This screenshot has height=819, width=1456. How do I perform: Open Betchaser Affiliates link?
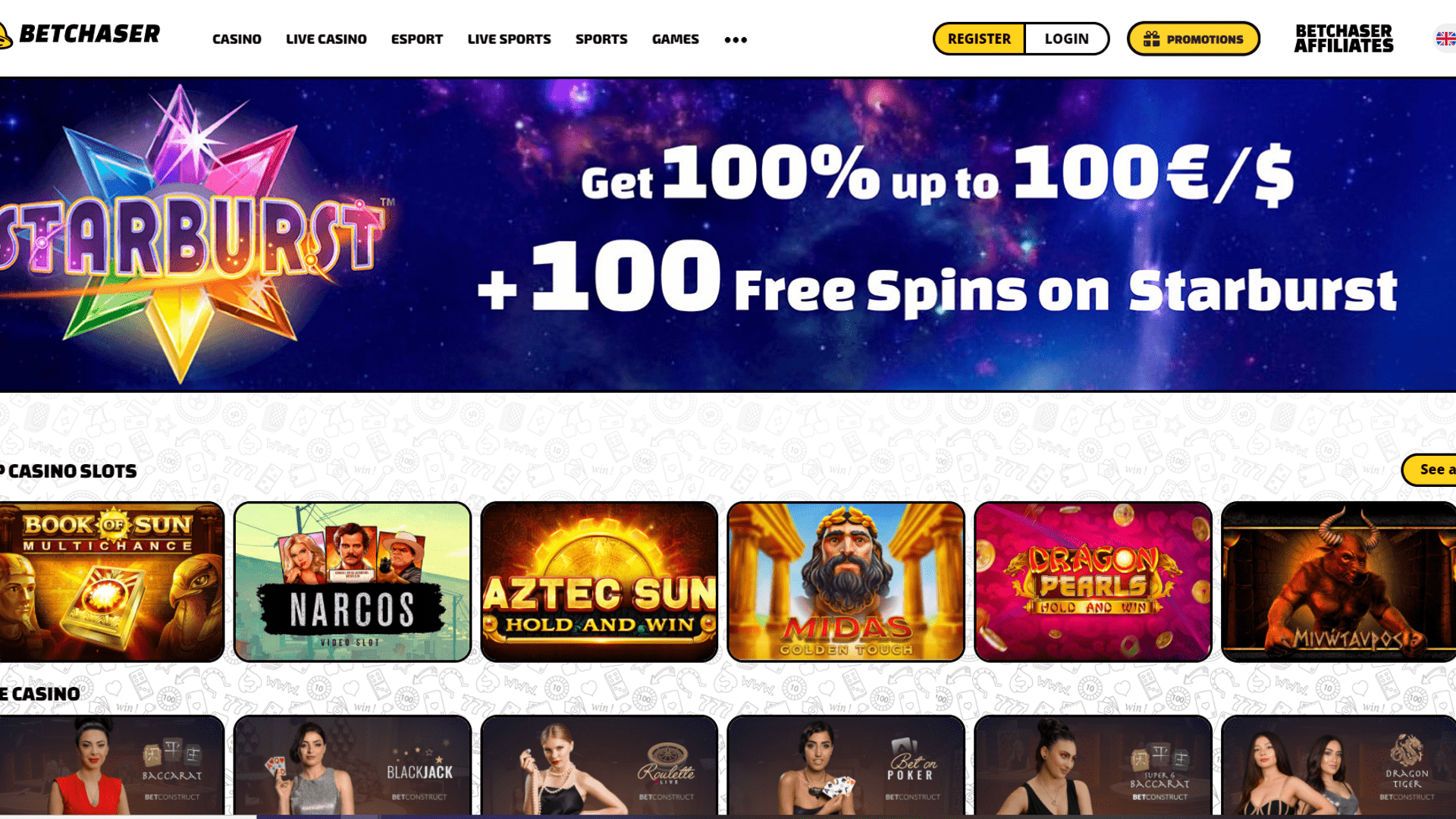[1344, 39]
